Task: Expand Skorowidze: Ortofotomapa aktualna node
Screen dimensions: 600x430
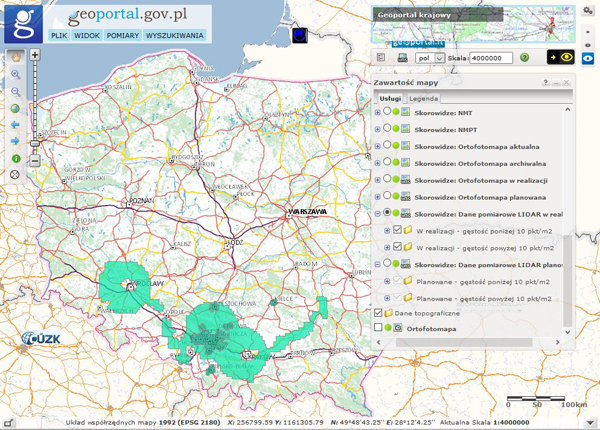Action: (x=377, y=146)
